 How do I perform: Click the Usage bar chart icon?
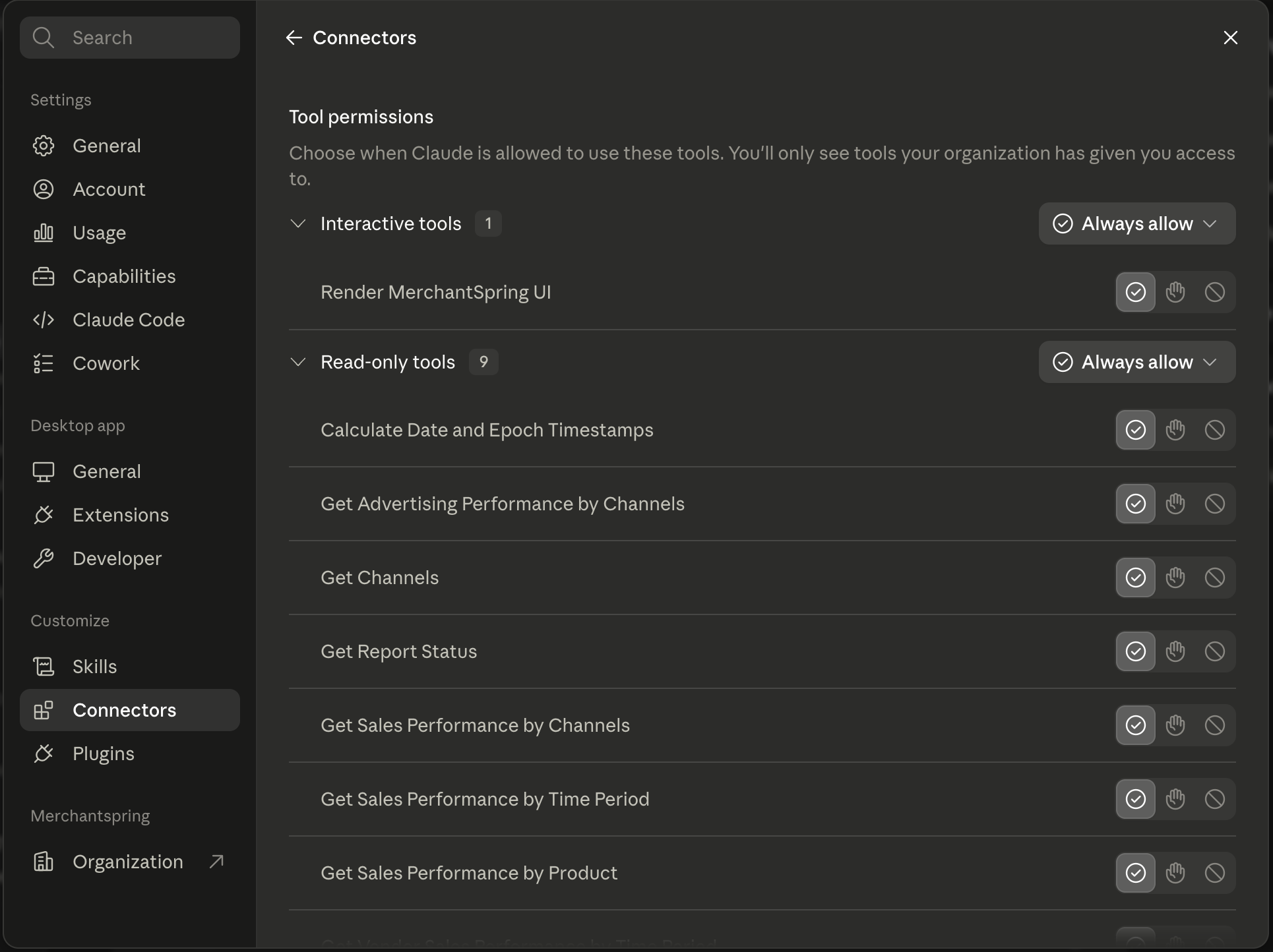click(x=44, y=233)
